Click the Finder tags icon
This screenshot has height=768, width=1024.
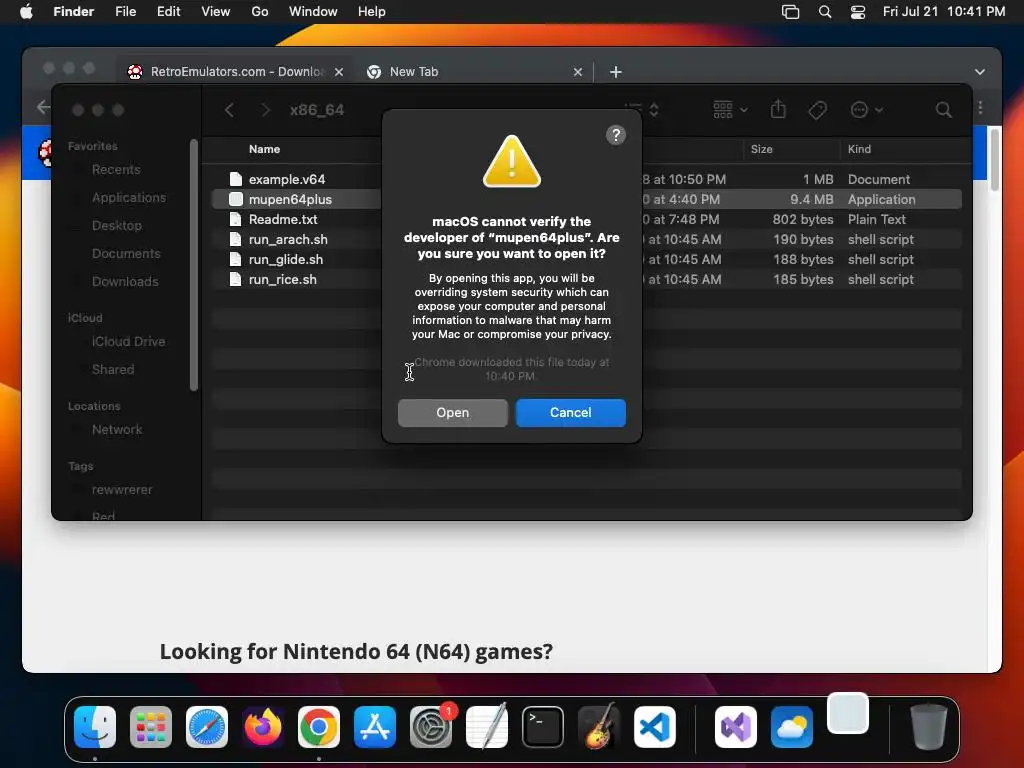[817, 110]
